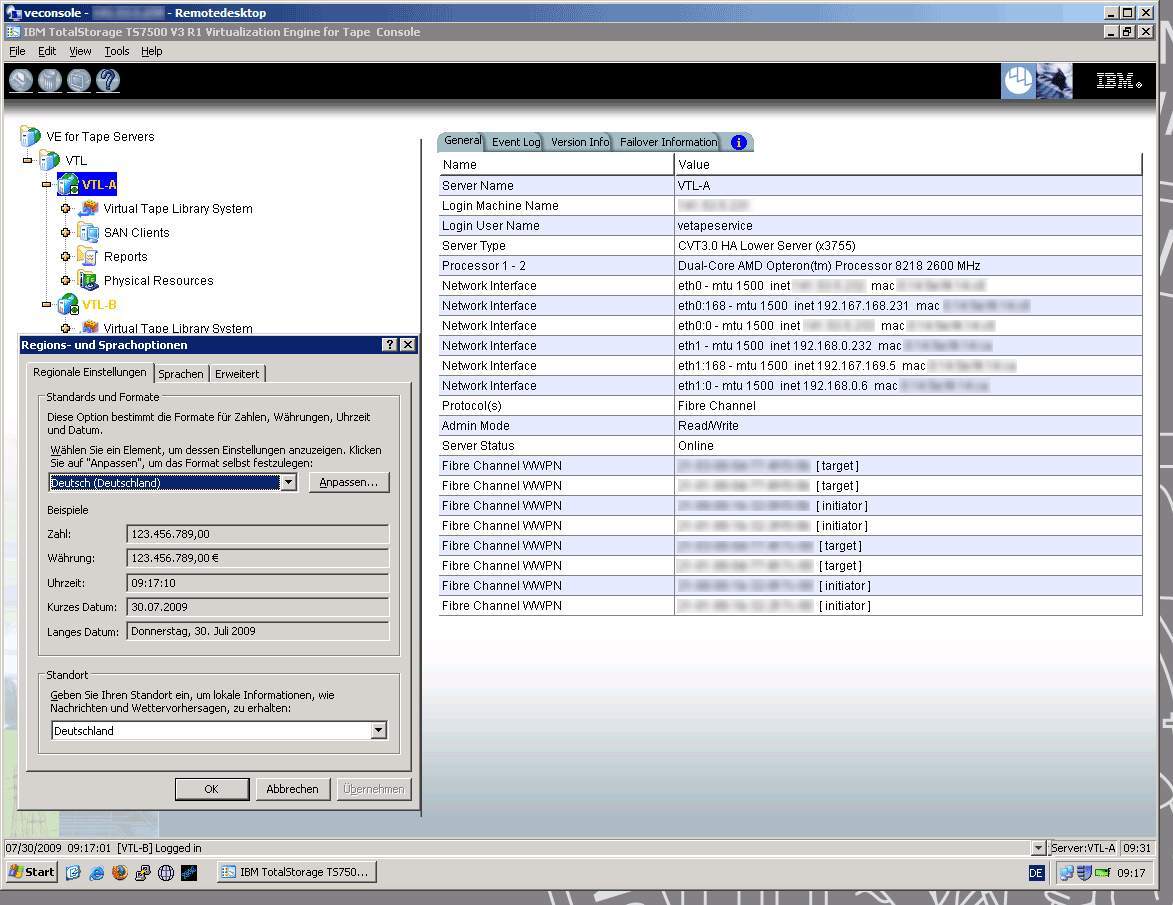
Task: Click the Physical Resources icon in the tree
Action: (x=88, y=280)
